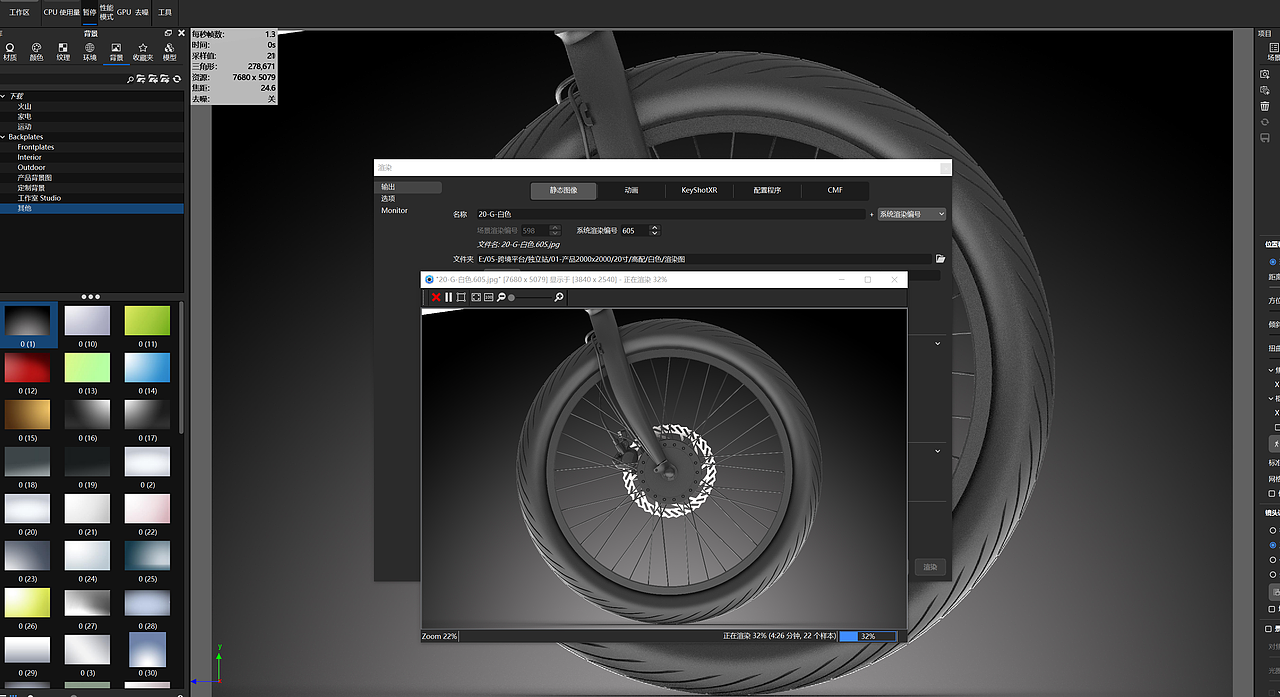Cancel render with the red X icon
Screen dimensions: 1280x697
(436, 297)
